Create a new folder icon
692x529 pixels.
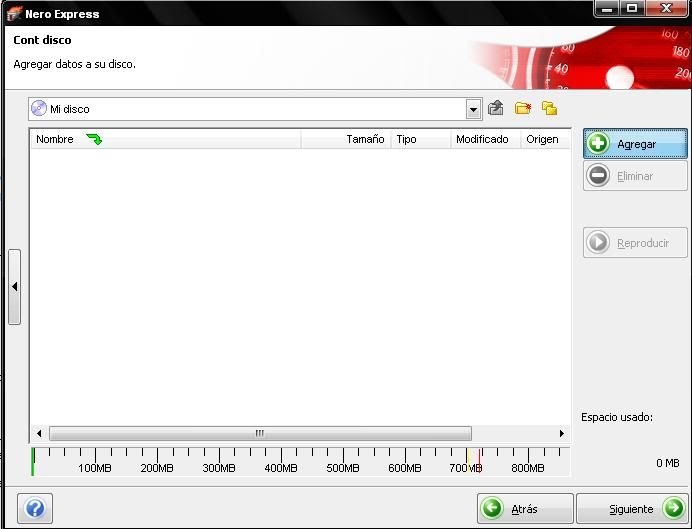click(523, 108)
